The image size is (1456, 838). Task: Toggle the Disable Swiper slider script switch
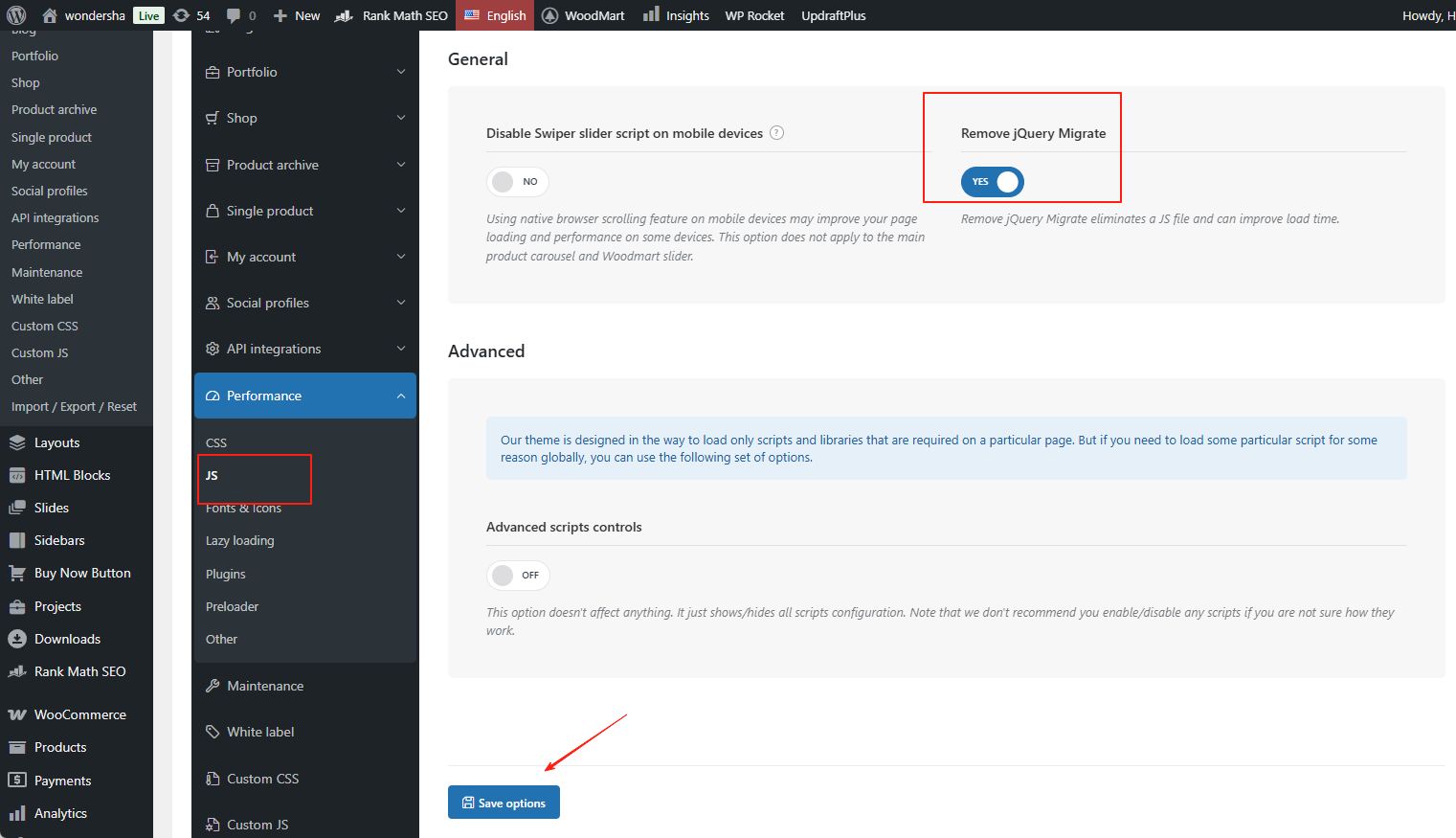(x=517, y=181)
